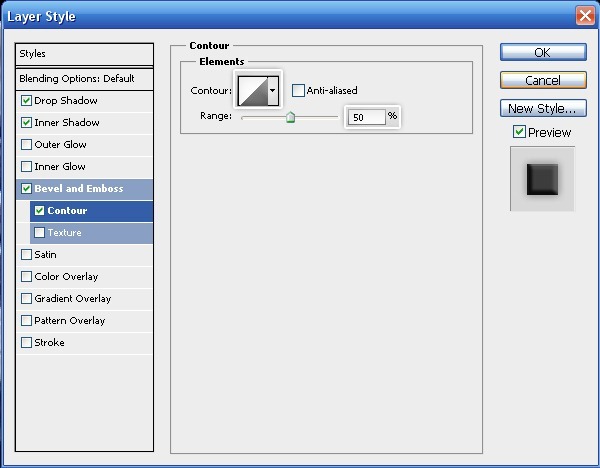Select the Styles list heading
Screen dimensions: 600x468
pyautogui.click(x=85, y=54)
